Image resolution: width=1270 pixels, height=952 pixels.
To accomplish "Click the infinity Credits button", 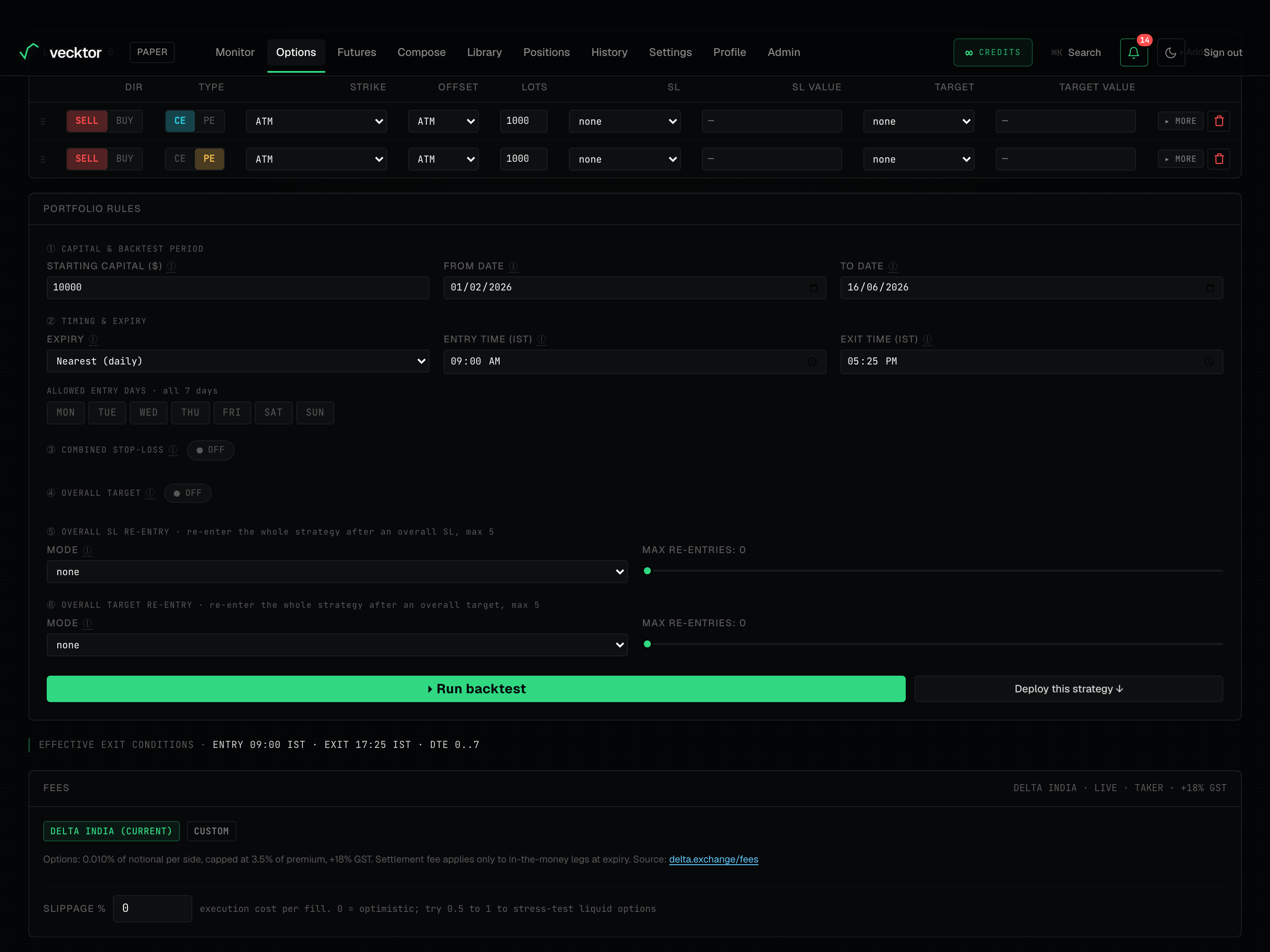I will [993, 52].
